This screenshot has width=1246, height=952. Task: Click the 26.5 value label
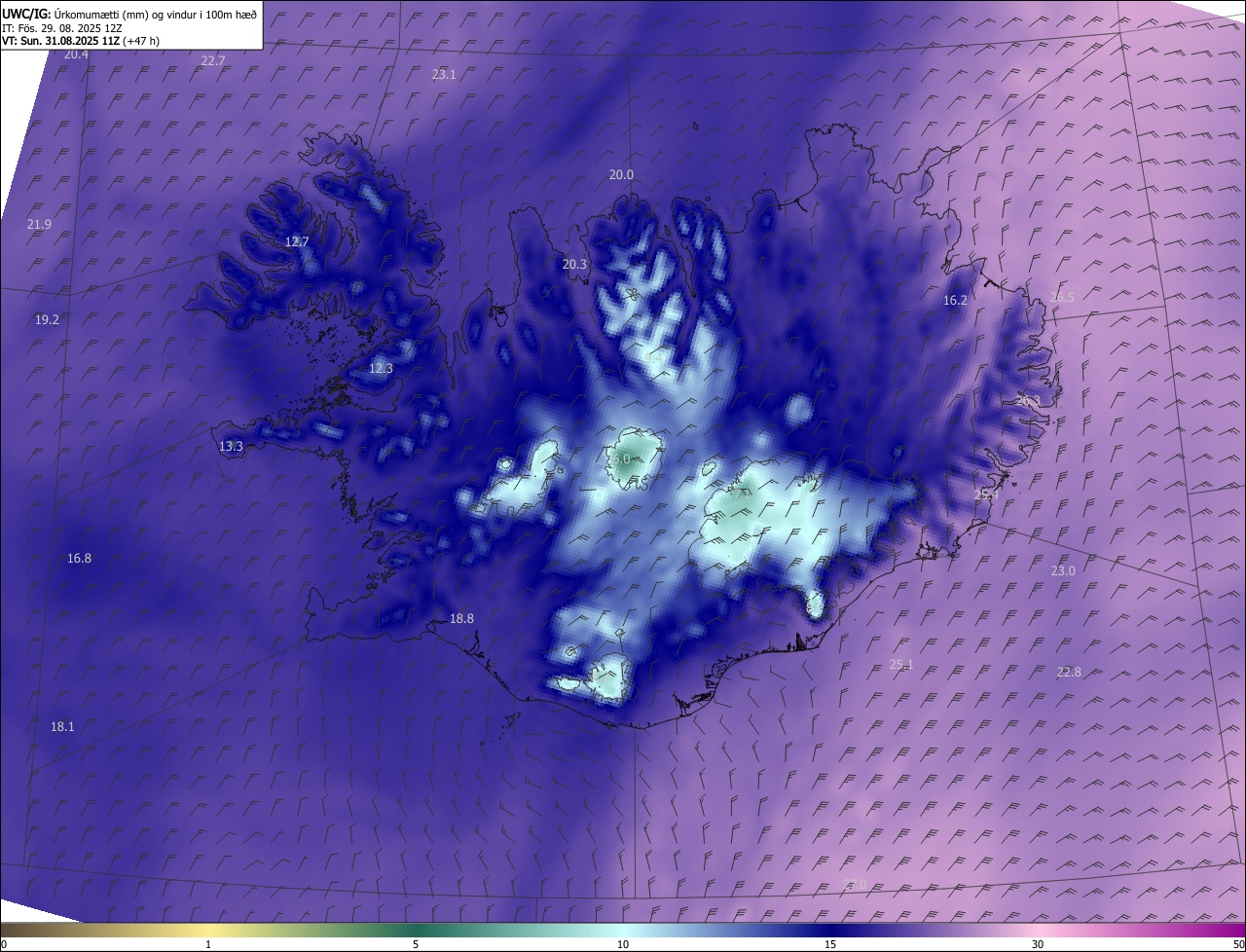point(1062,297)
